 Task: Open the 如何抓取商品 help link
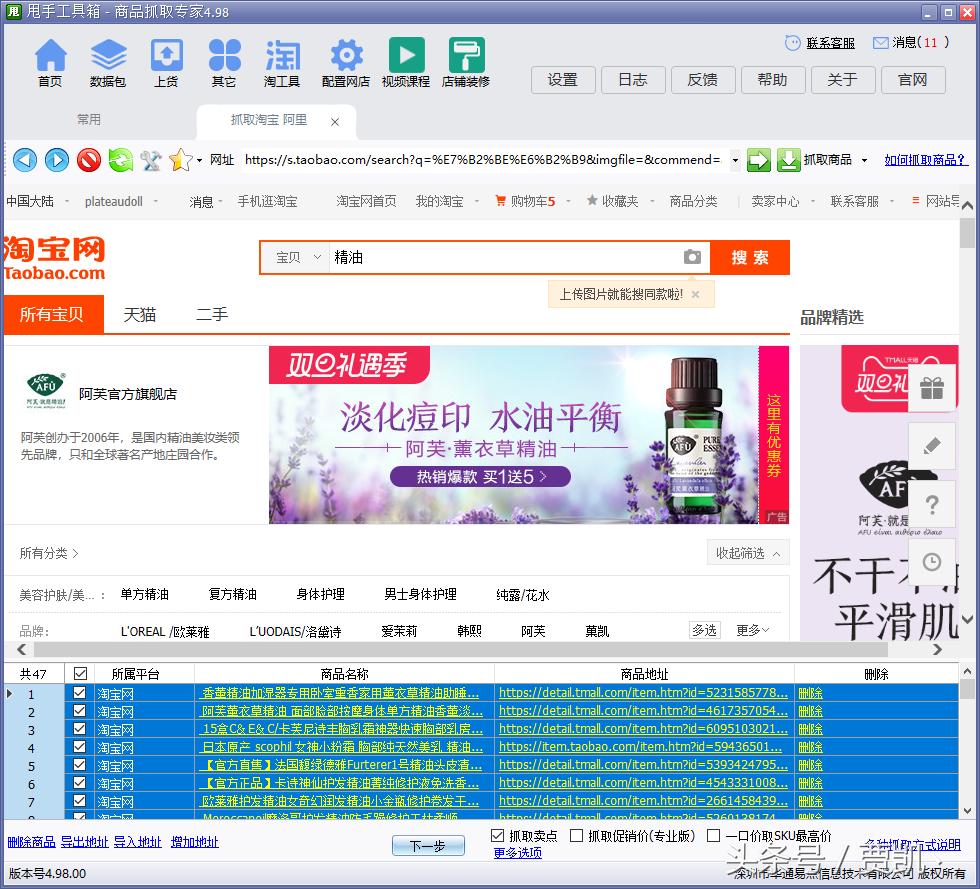coord(925,162)
